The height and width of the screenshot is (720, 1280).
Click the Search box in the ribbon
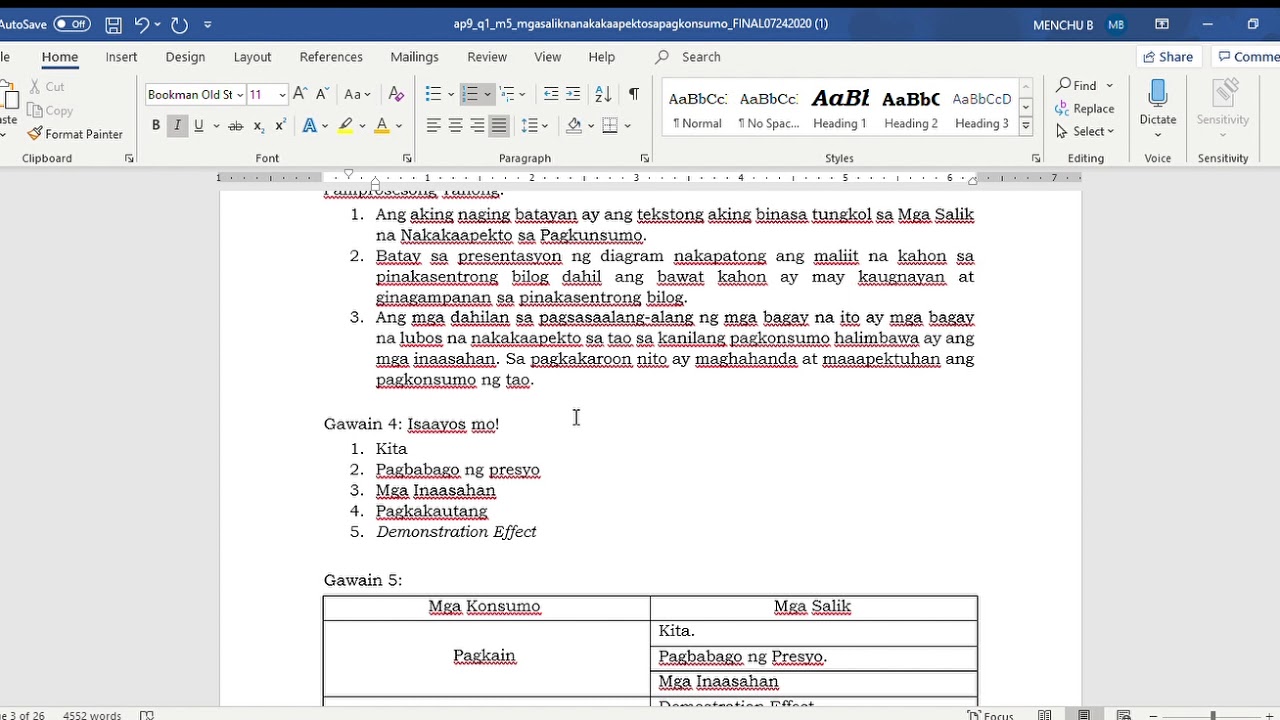coord(700,57)
